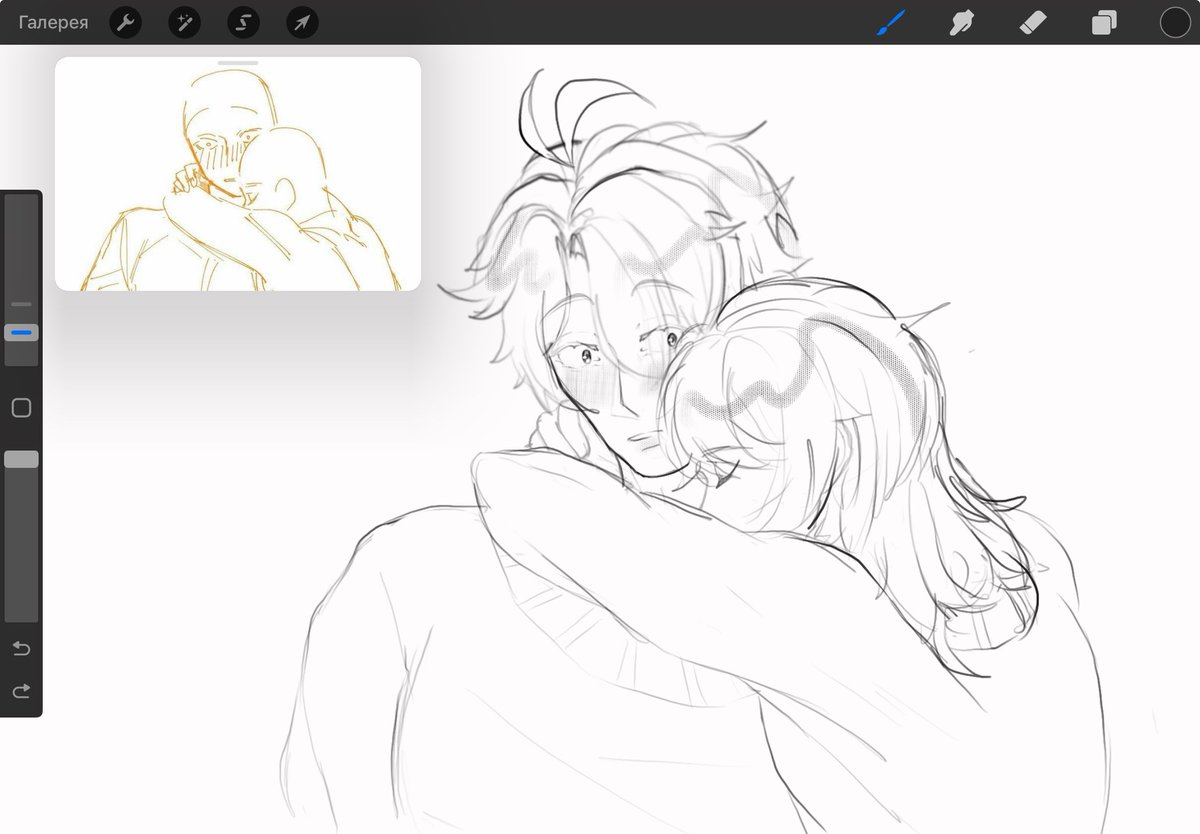This screenshot has width=1200, height=834.
Task: Select the Smudge tool
Action: [962, 22]
